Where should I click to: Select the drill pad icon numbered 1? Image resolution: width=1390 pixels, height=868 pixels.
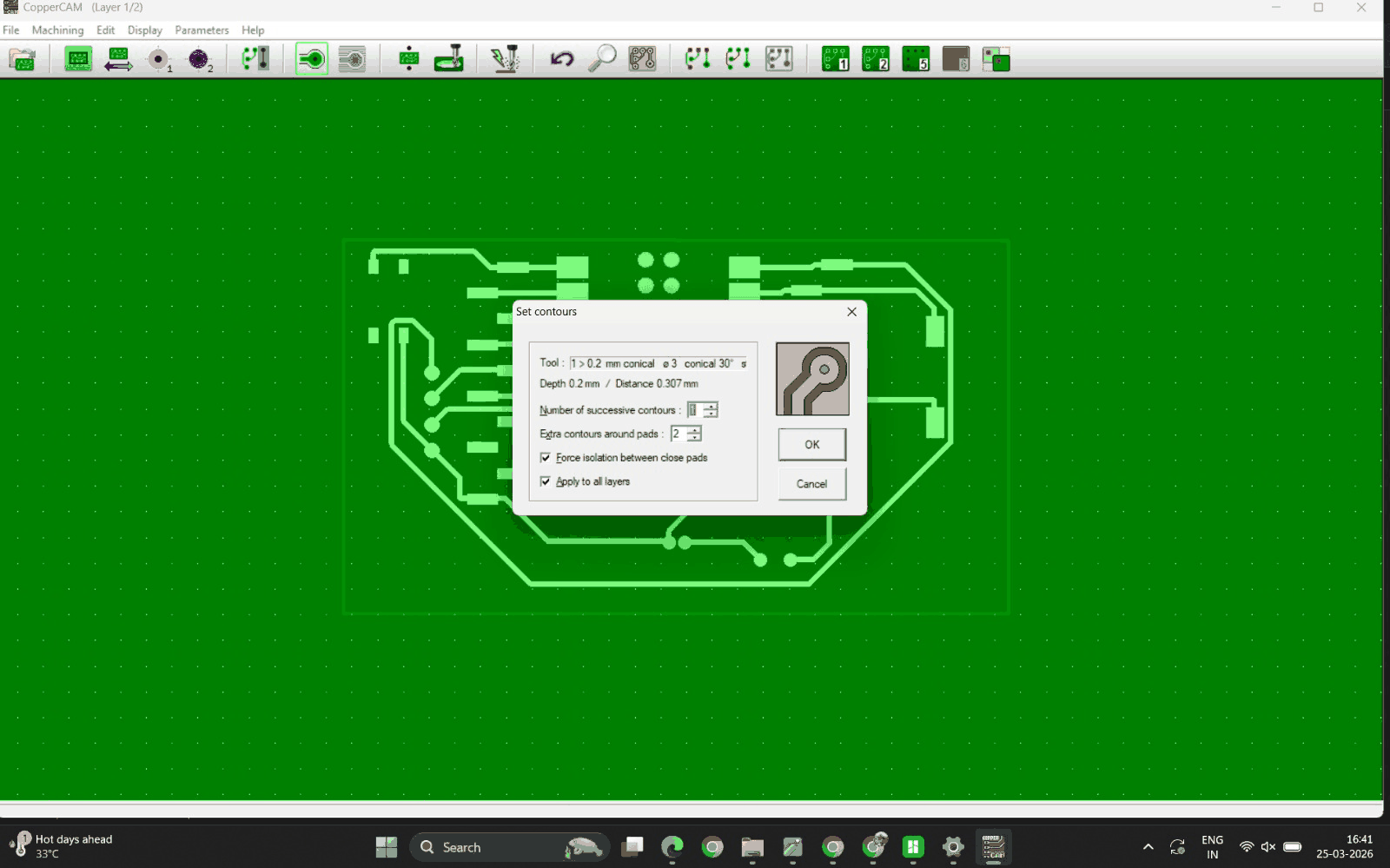[x=159, y=59]
